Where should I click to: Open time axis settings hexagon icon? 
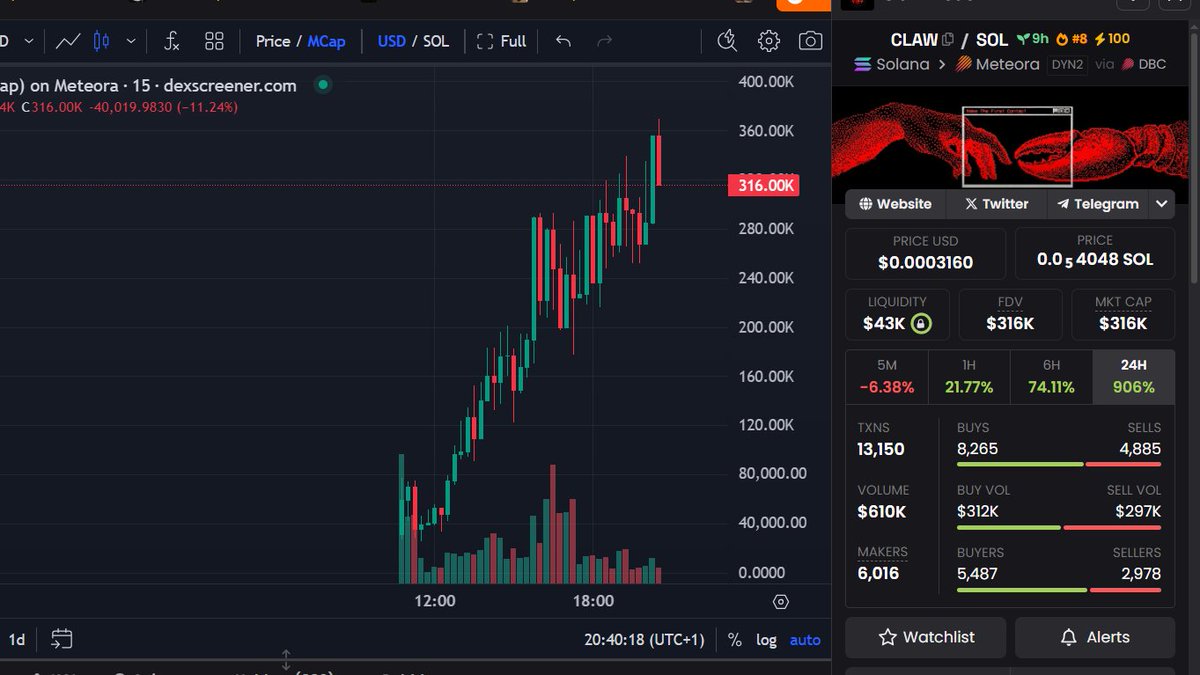781,601
